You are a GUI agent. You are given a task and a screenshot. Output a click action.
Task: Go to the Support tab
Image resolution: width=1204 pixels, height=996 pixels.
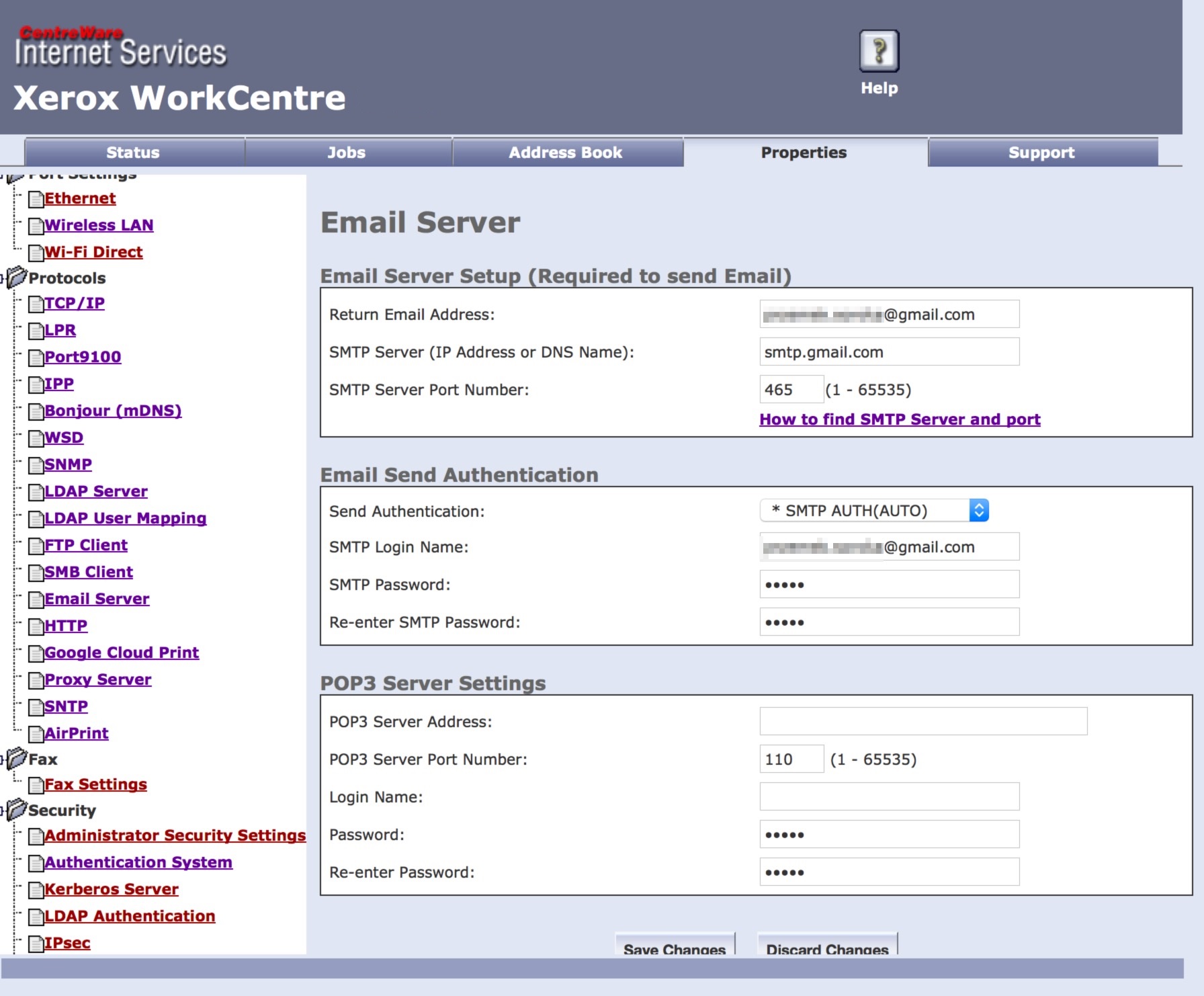(x=1043, y=153)
